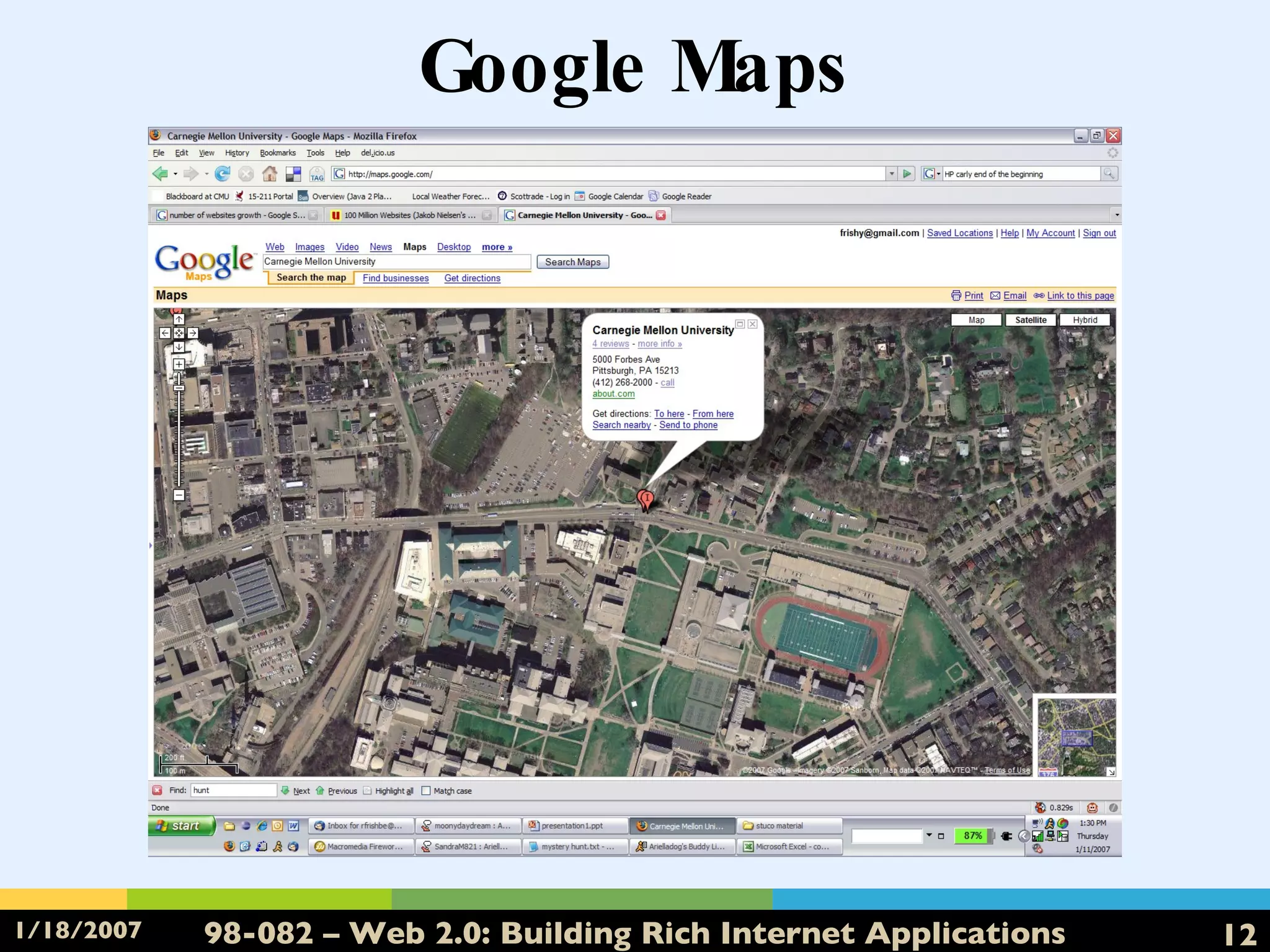The width and height of the screenshot is (1270, 952).
Task: Expand the list all tabs dropdown arrow
Action: tap(1116, 215)
